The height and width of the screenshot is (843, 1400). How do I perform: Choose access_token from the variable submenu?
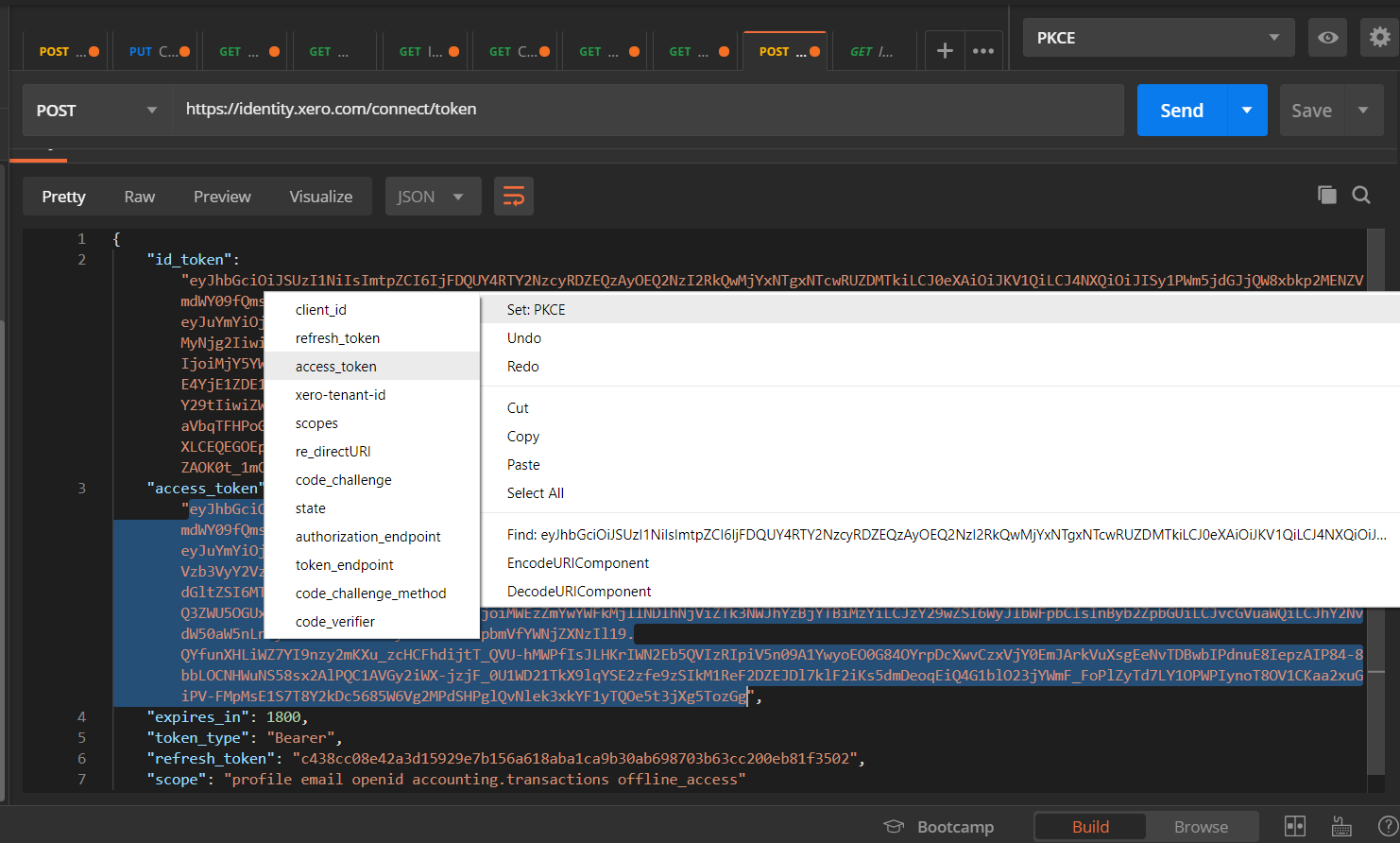[372, 367]
